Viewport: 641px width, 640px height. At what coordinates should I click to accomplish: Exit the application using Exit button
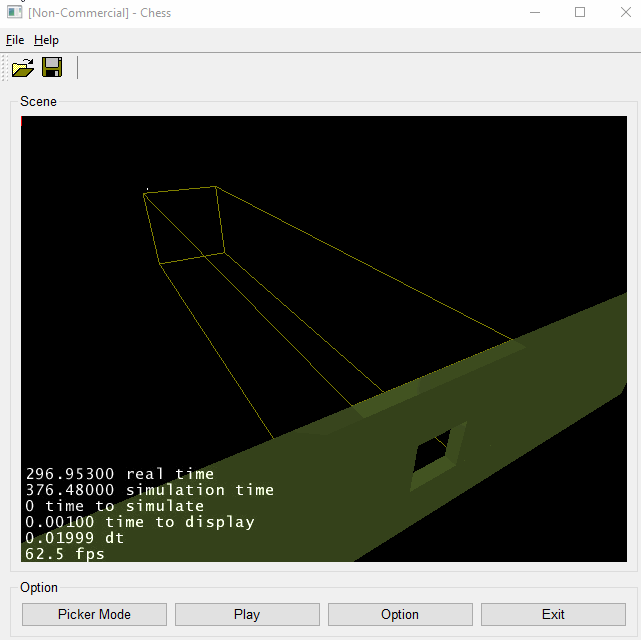(553, 614)
